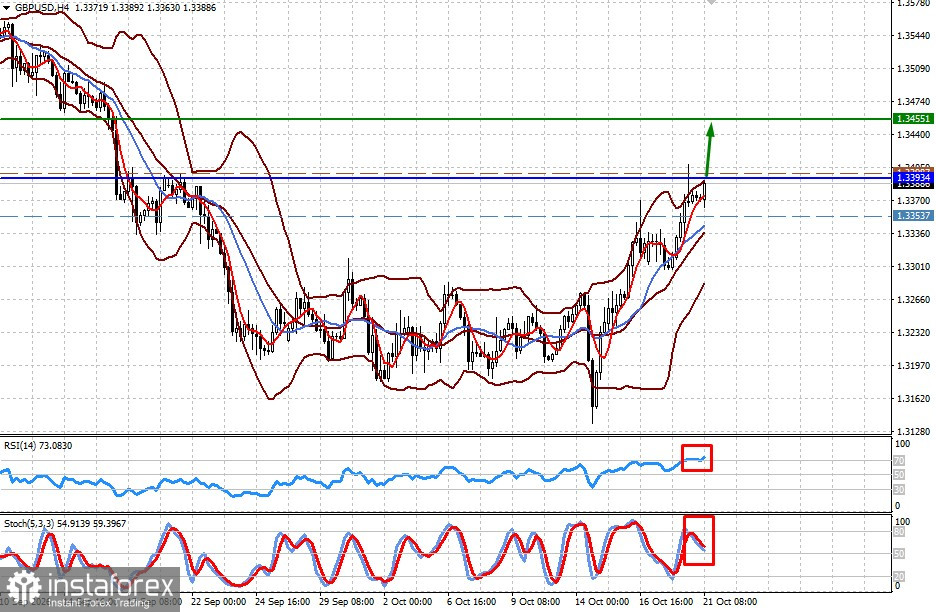The height and width of the screenshot is (612, 936).
Task: Click the 16 Oct 16:00 time label
Action: (x=666, y=601)
